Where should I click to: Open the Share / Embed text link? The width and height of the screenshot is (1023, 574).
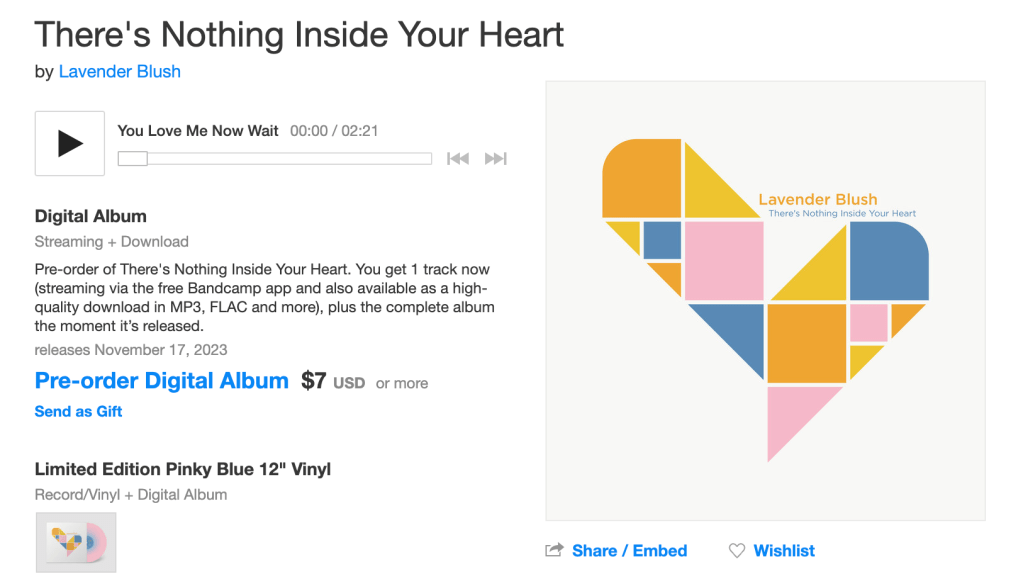[629, 550]
